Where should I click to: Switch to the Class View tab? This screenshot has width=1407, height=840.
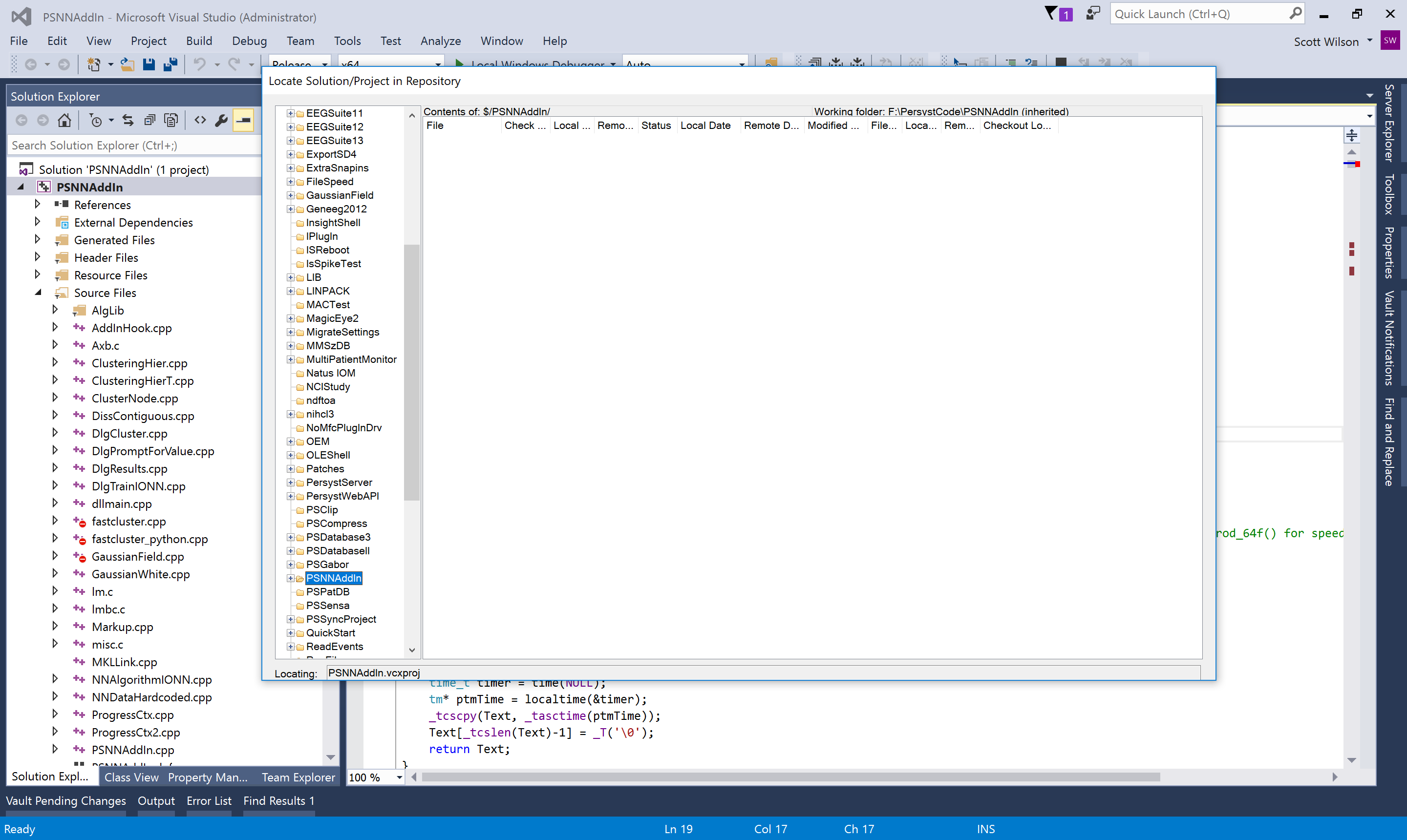coord(131,777)
